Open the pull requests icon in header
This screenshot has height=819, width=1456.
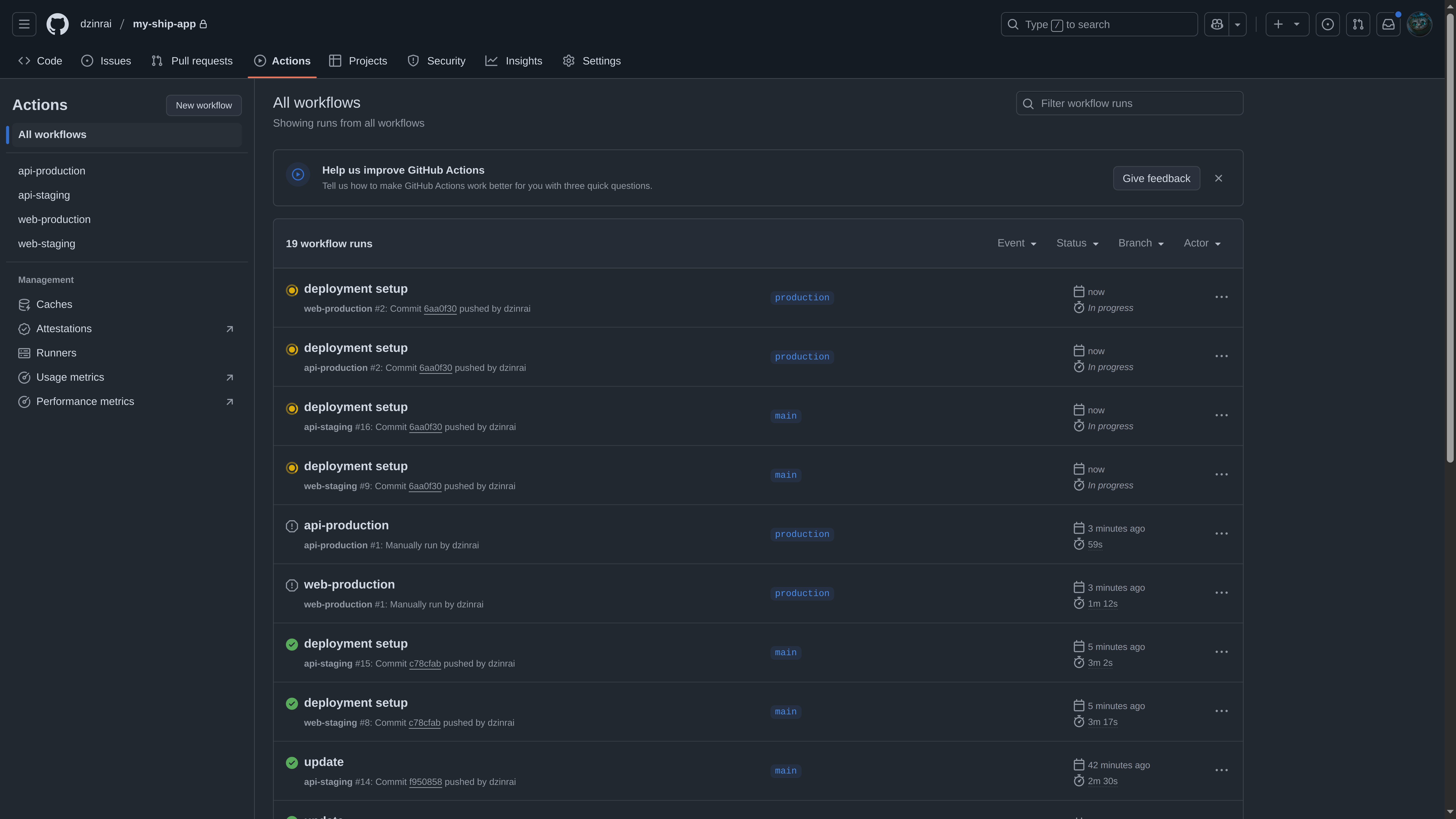(x=1358, y=24)
